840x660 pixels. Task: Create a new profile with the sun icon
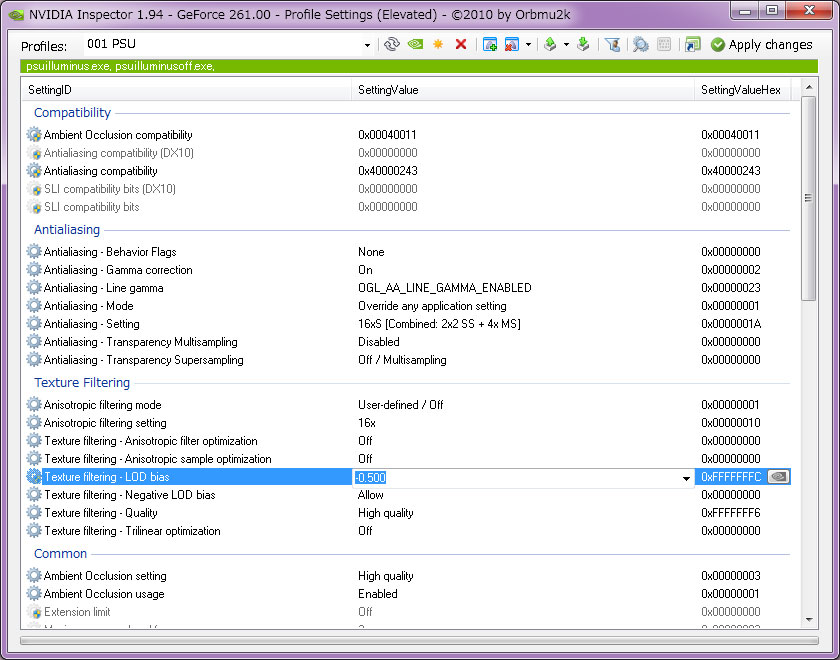pyautogui.click(x=438, y=44)
